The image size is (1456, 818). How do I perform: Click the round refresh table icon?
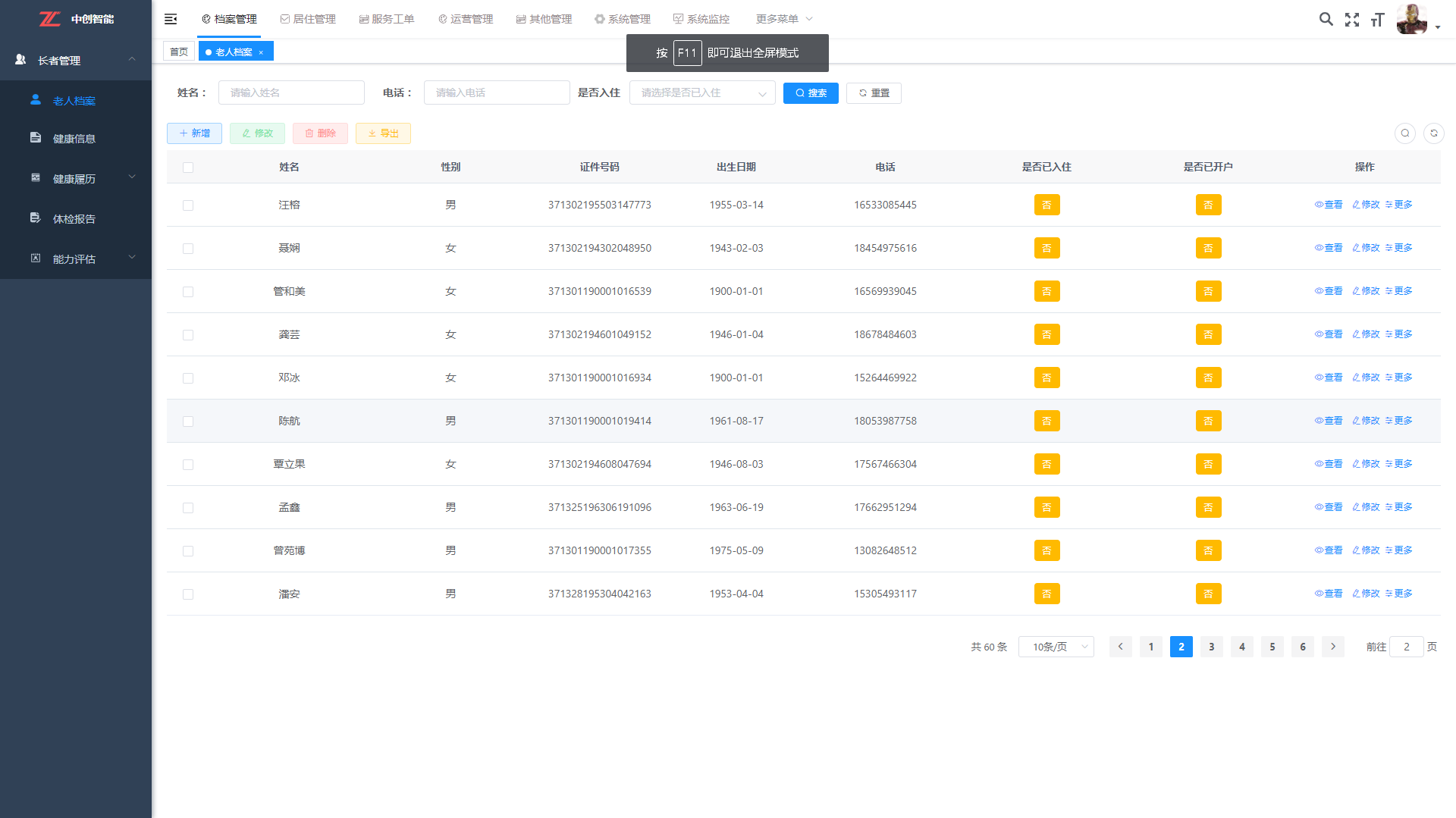[1433, 133]
